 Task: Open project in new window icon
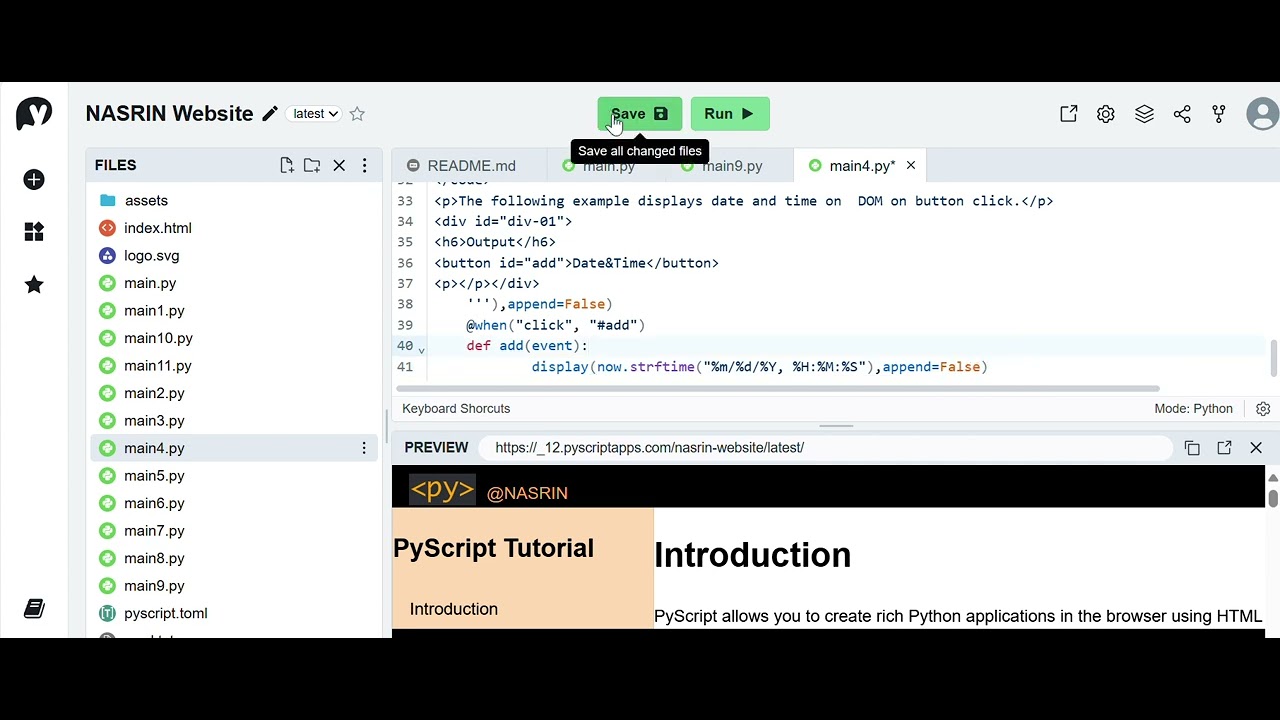(1069, 114)
